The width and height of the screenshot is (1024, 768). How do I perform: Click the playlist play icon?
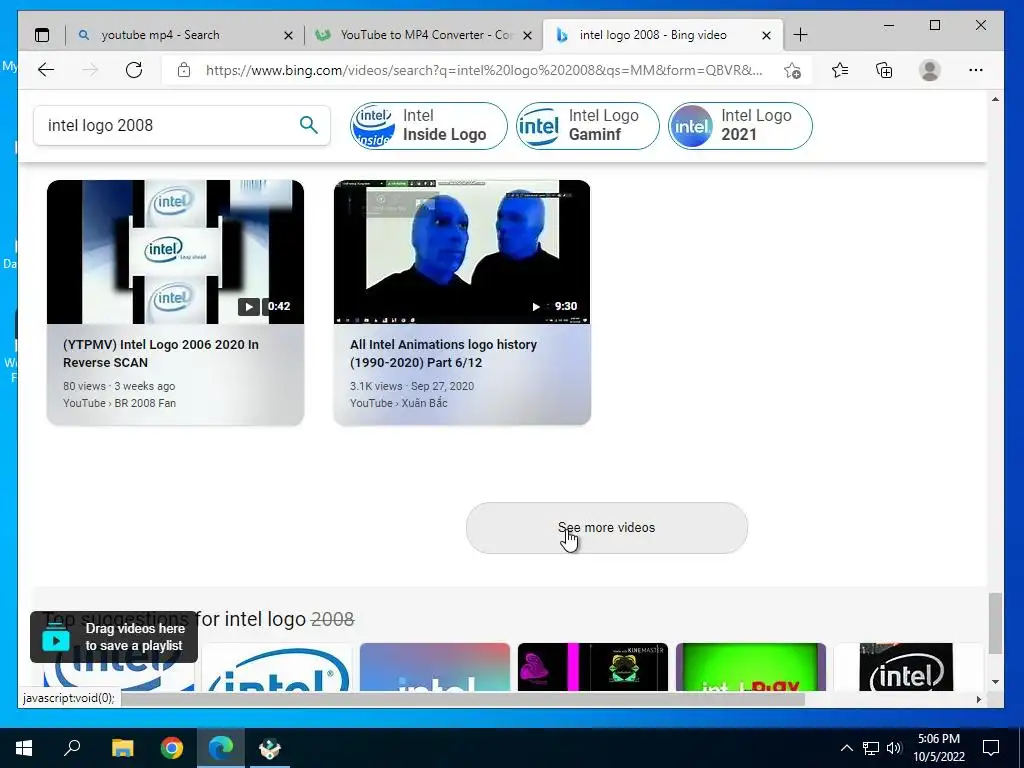click(56, 638)
